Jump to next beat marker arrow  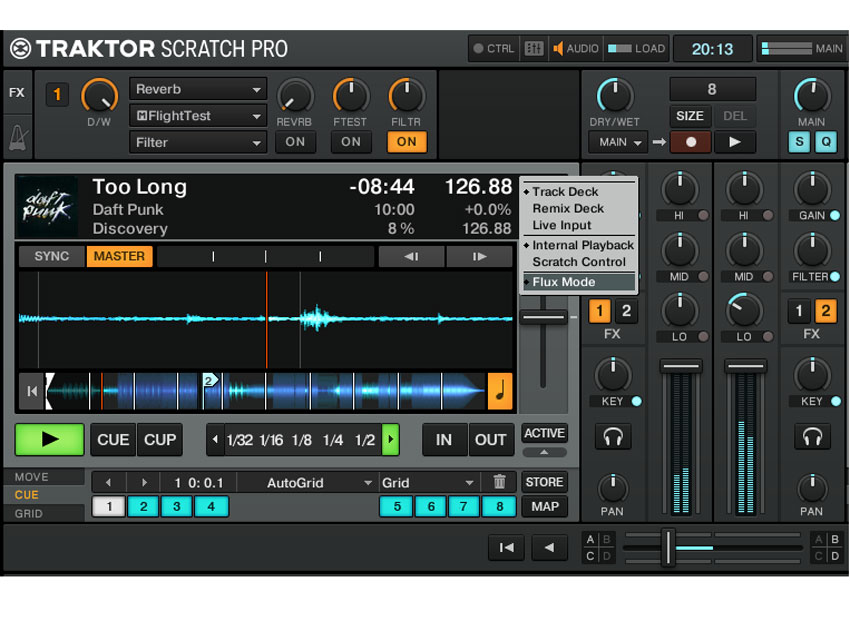479,256
